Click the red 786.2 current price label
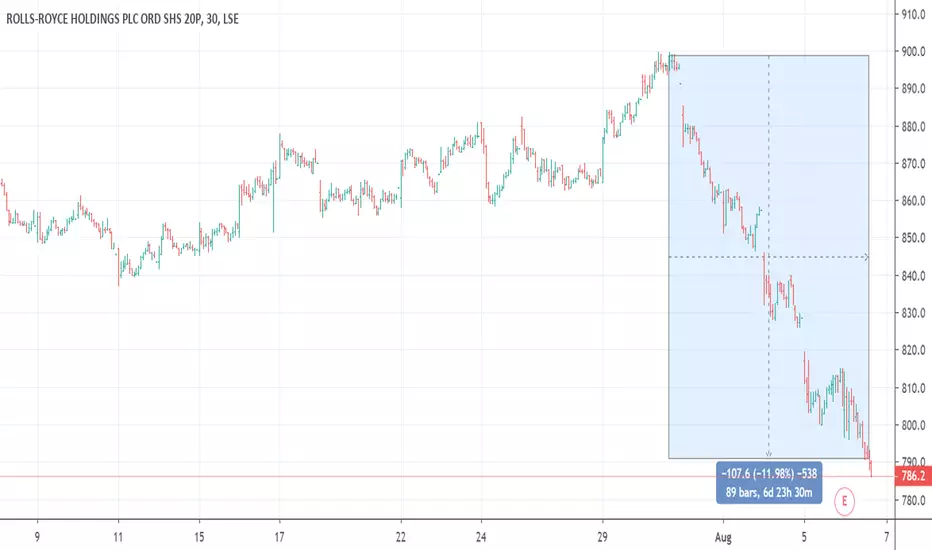Viewport: 932px width, 550px height. click(913, 476)
